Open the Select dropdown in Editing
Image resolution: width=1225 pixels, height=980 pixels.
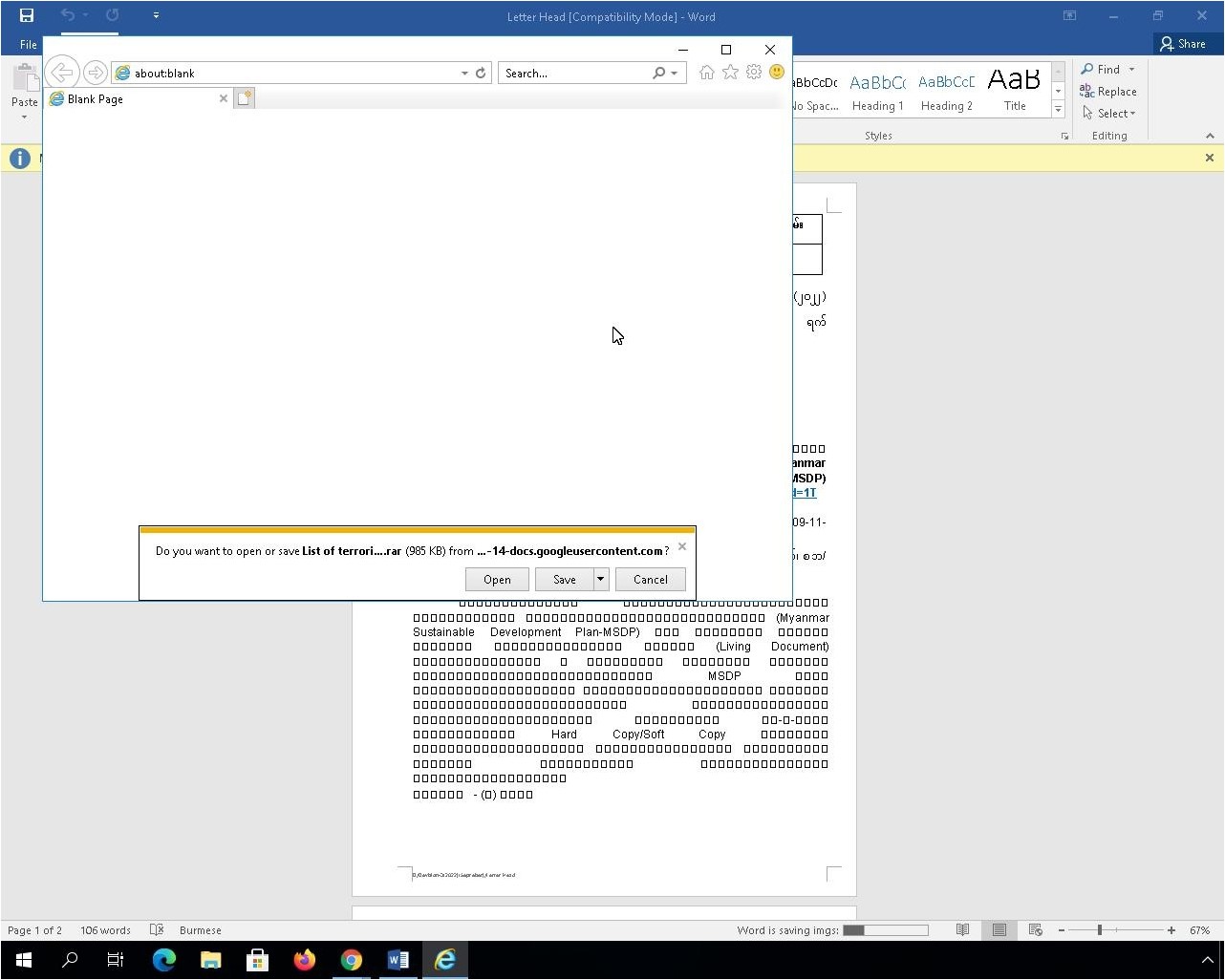coord(1109,114)
